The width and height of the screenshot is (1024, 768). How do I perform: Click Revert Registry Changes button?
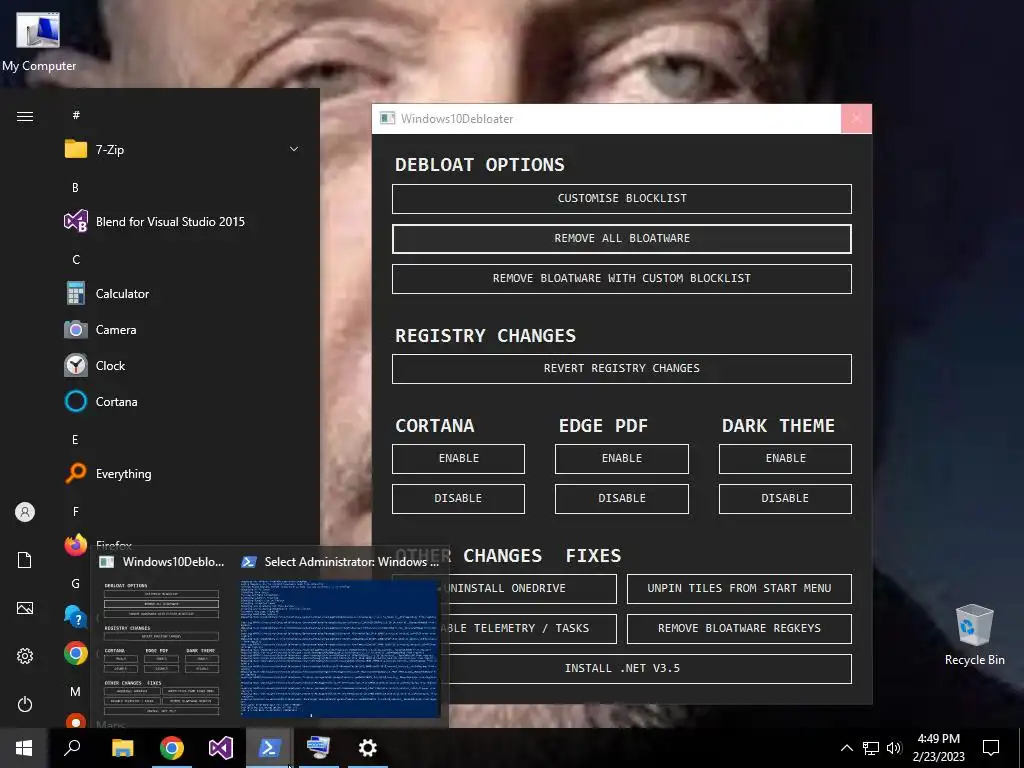pyautogui.click(x=621, y=368)
